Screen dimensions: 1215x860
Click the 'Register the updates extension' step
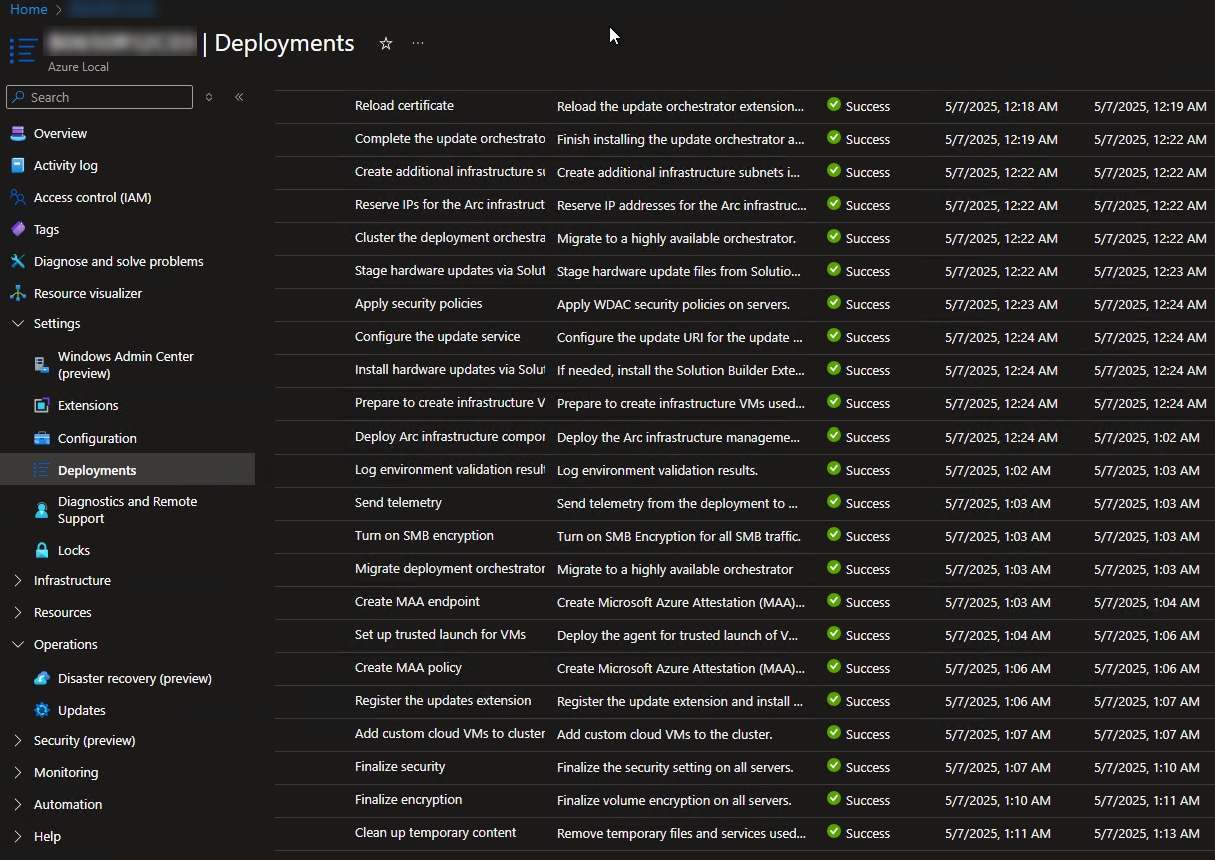pos(443,701)
